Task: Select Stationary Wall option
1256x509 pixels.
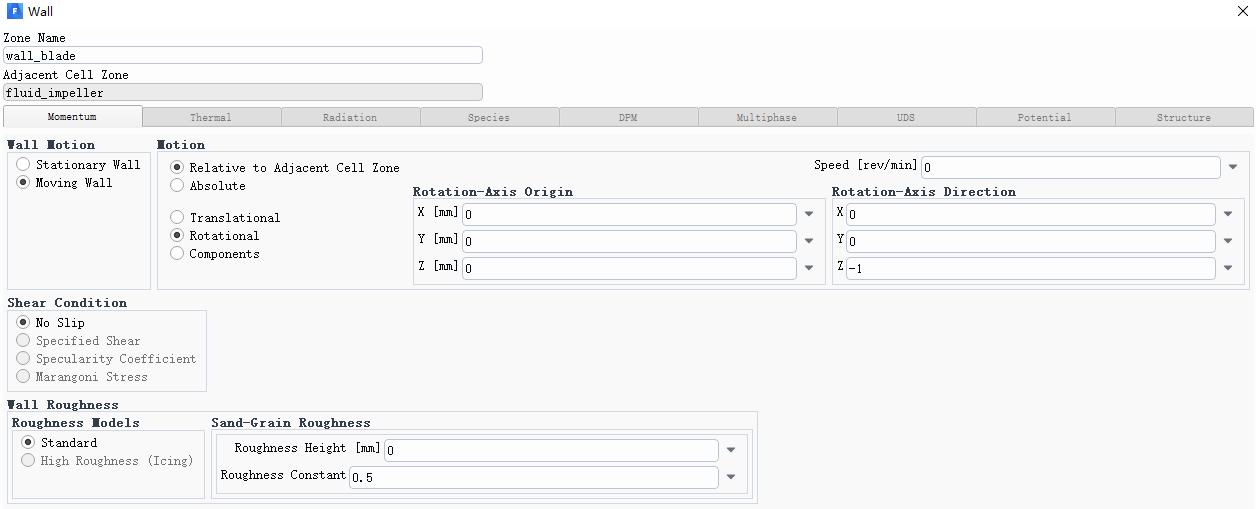Action: point(23,164)
